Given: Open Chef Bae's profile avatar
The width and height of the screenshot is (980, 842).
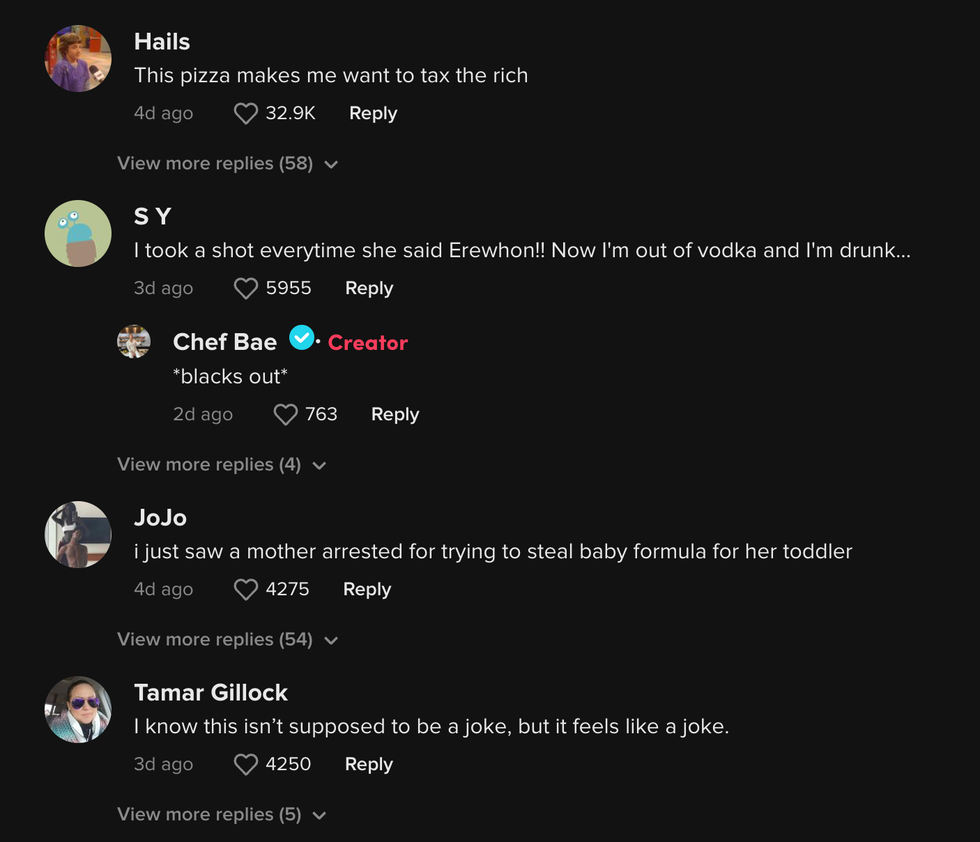Looking at the screenshot, I should [134, 341].
